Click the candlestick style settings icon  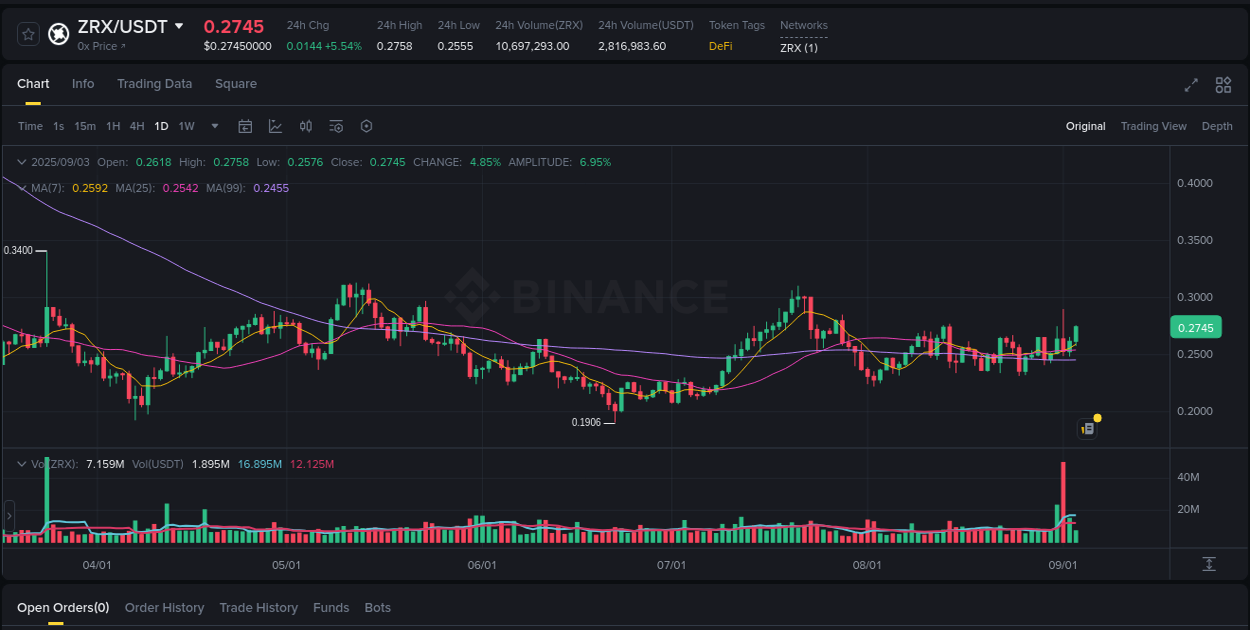pos(306,126)
